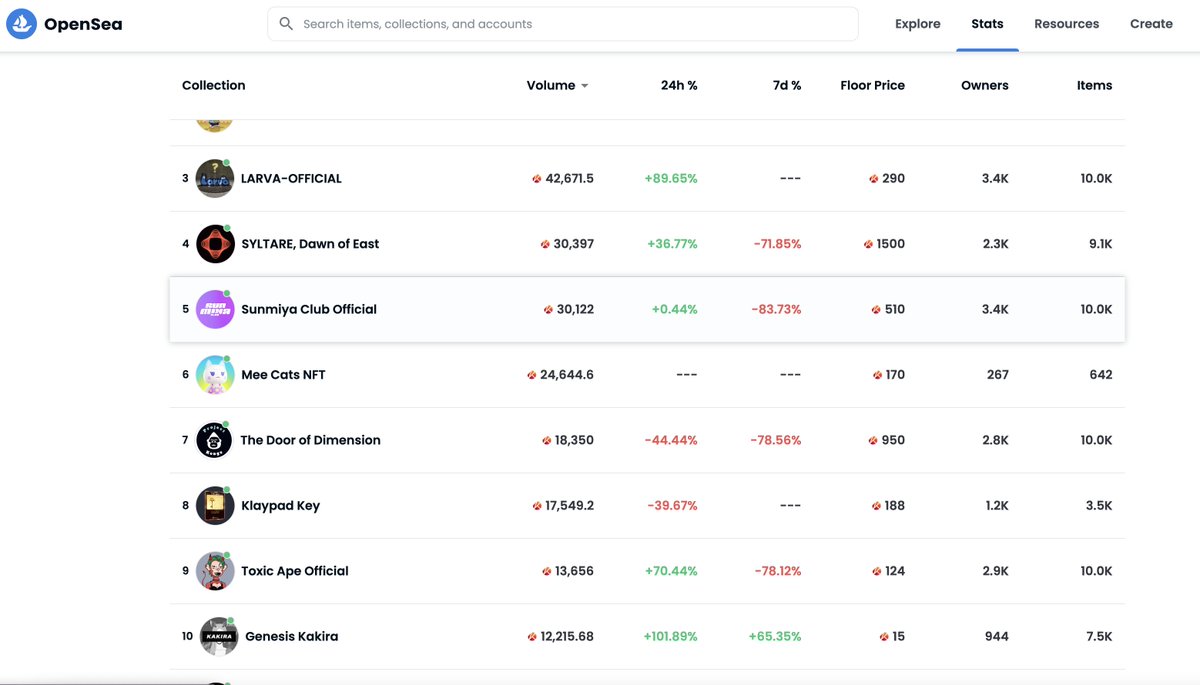The image size is (1200, 685).
Task: Open Mee Cats NFT collection name
Action: (283, 375)
